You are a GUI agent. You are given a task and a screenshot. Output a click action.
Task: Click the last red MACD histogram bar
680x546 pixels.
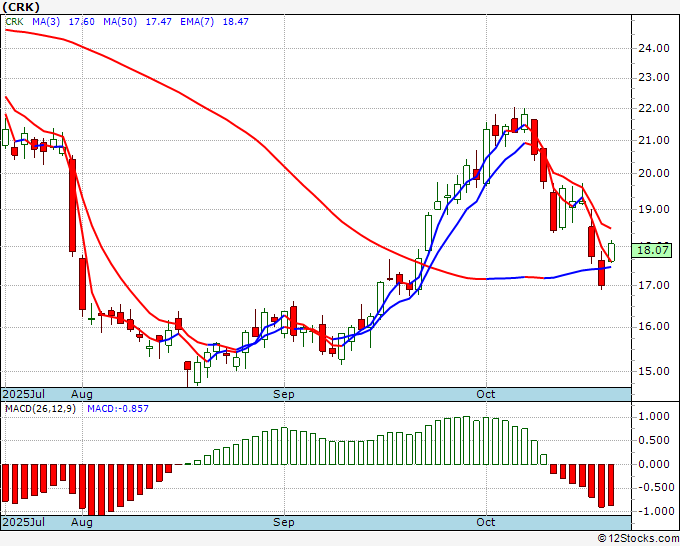[611, 484]
